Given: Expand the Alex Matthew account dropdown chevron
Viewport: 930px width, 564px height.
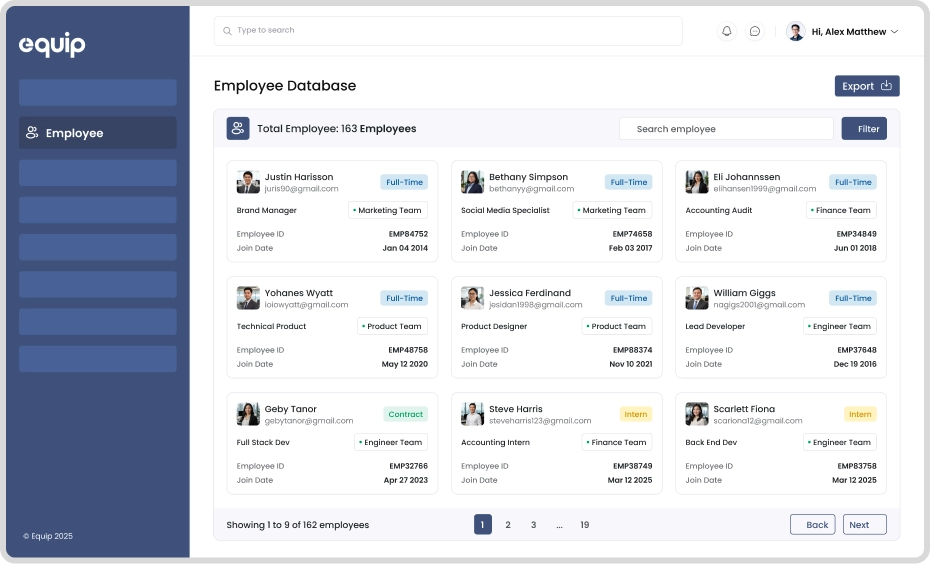Looking at the screenshot, I should pos(894,32).
